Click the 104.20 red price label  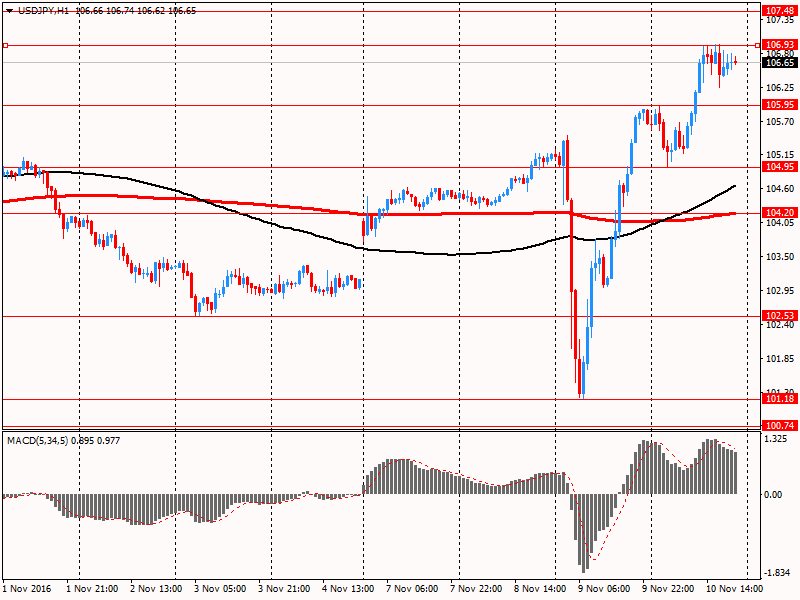coord(779,213)
